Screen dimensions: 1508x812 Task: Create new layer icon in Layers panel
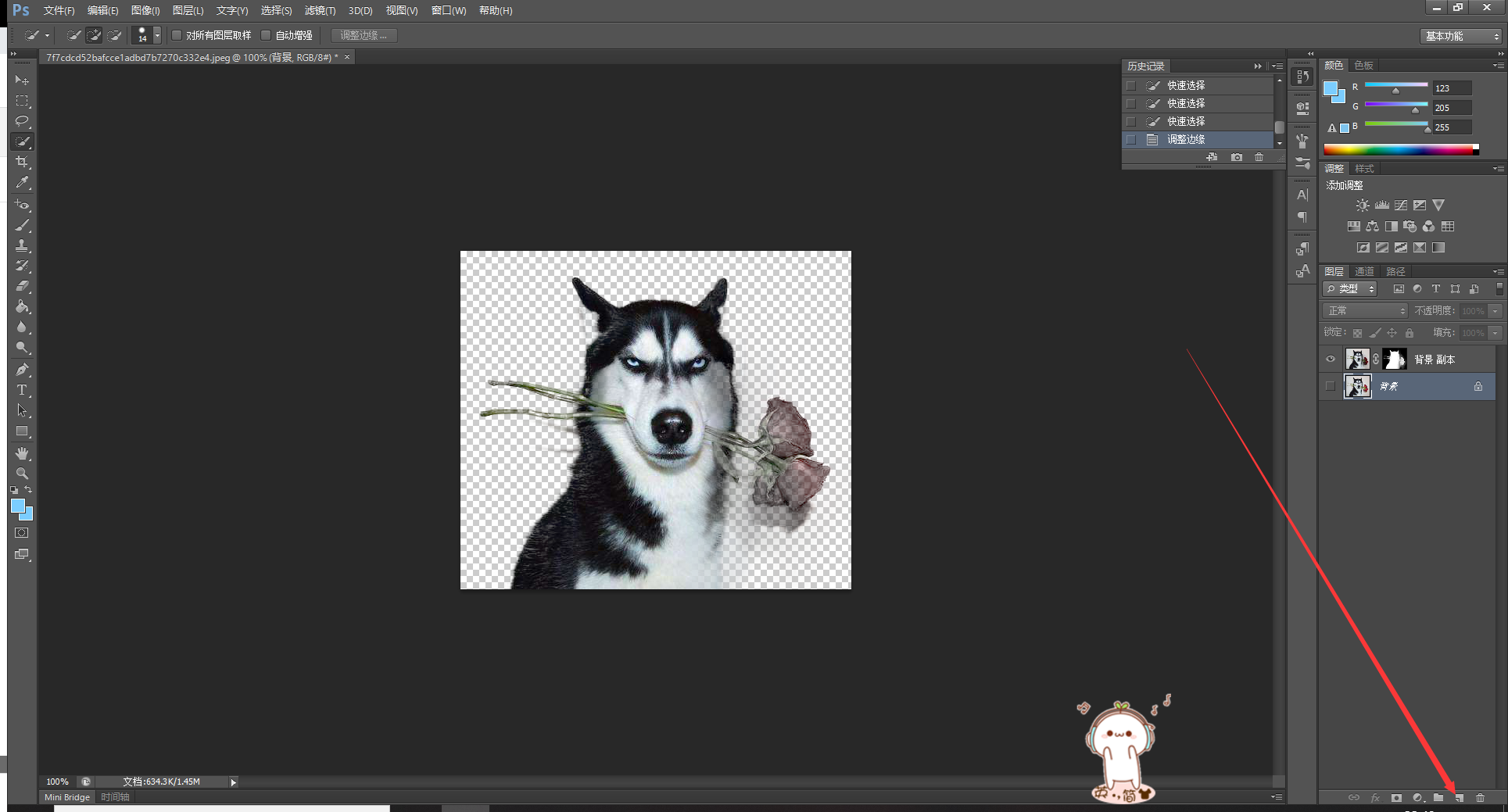click(x=1459, y=798)
